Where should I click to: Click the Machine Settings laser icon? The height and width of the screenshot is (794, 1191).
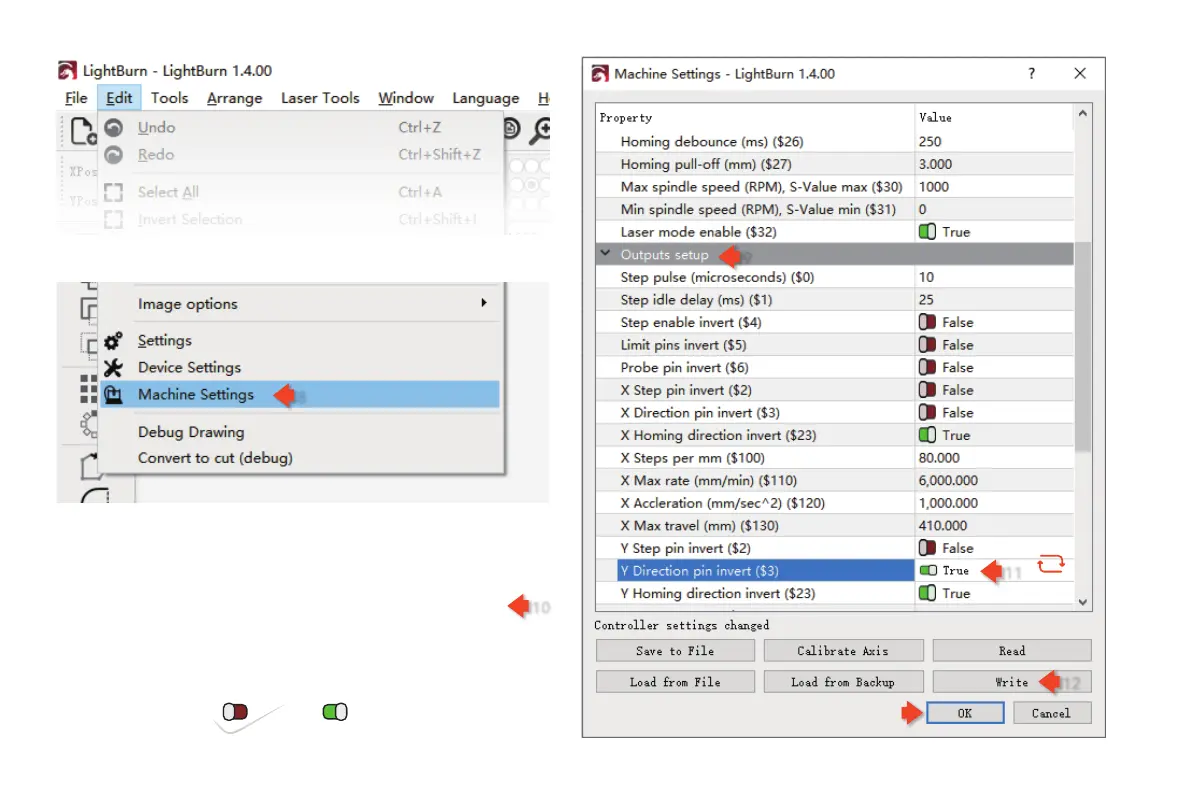point(113,395)
